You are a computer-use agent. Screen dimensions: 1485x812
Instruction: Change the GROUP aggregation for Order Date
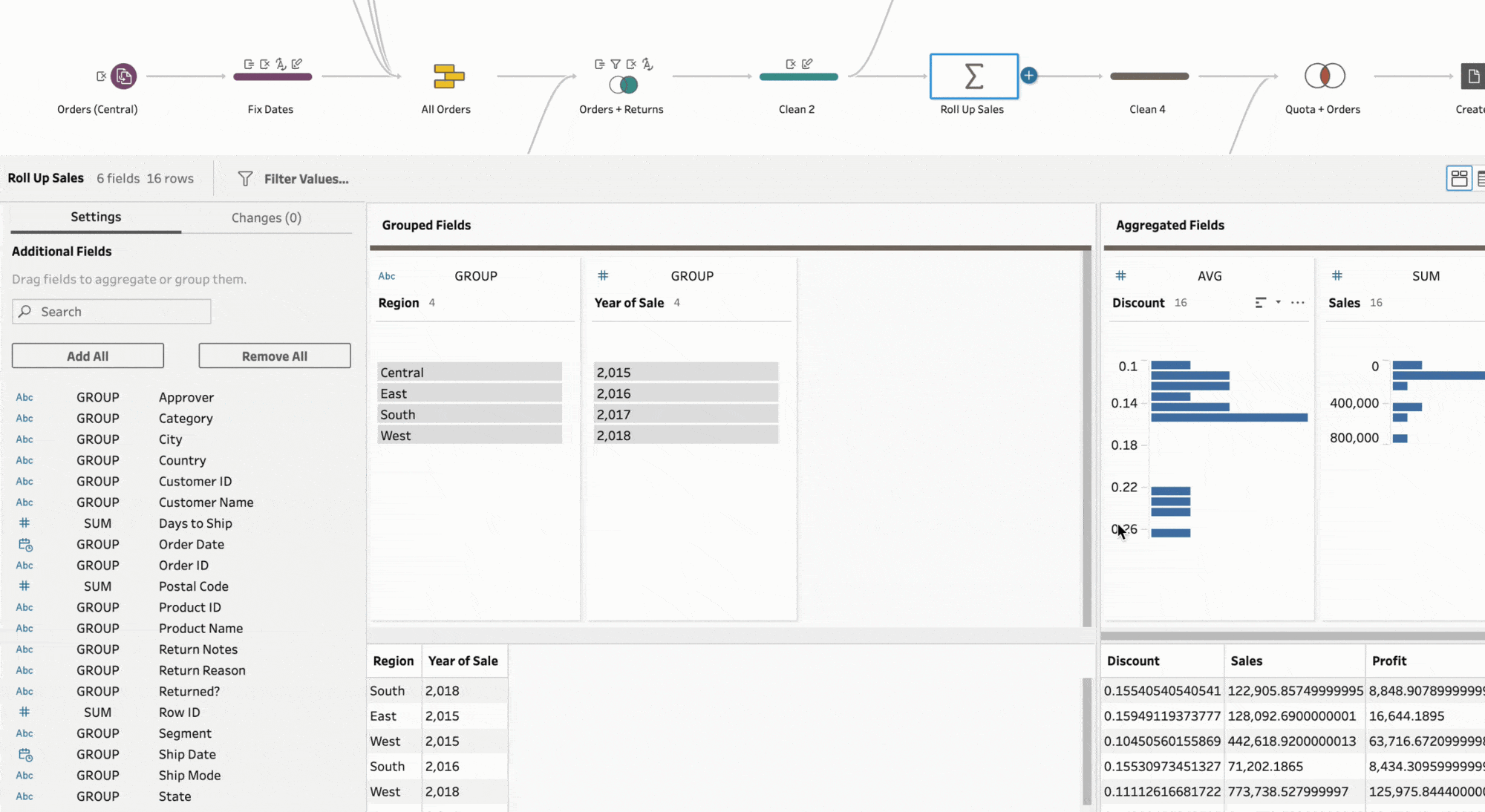[x=97, y=545]
